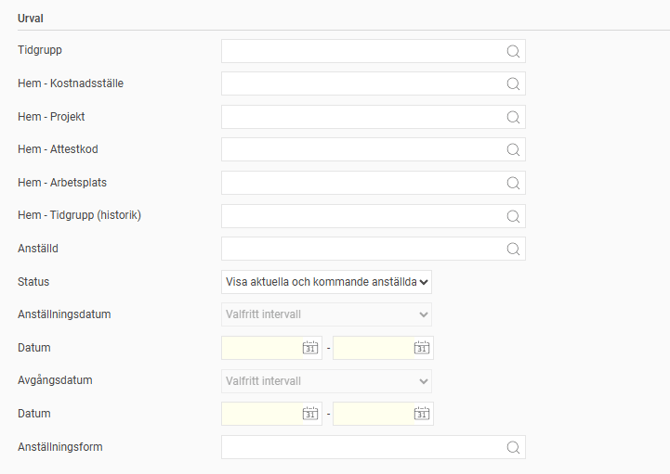Image resolution: width=670 pixels, height=474 pixels.
Task: Expand the Status dropdown
Action: [x=326, y=282]
